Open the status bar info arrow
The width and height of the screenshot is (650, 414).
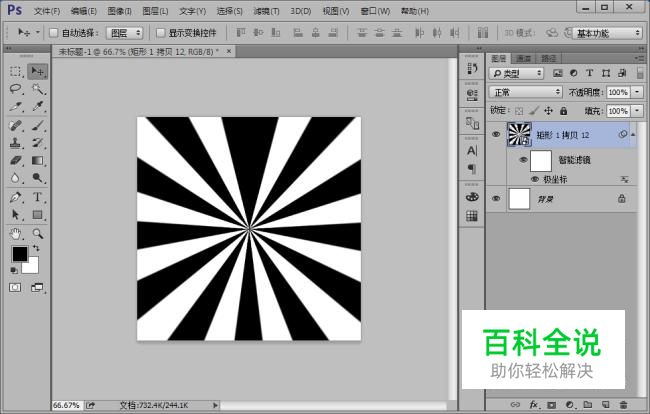215,405
